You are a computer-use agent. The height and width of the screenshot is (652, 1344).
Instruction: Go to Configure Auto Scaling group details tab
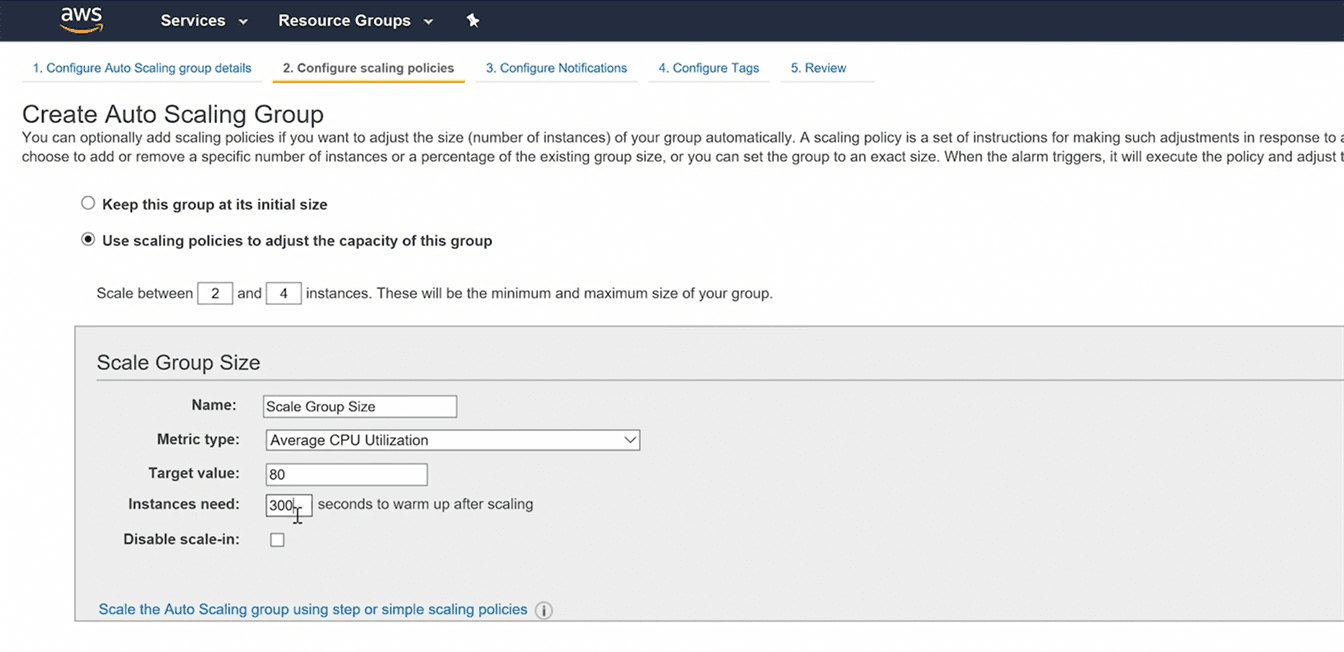(x=142, y=68)
